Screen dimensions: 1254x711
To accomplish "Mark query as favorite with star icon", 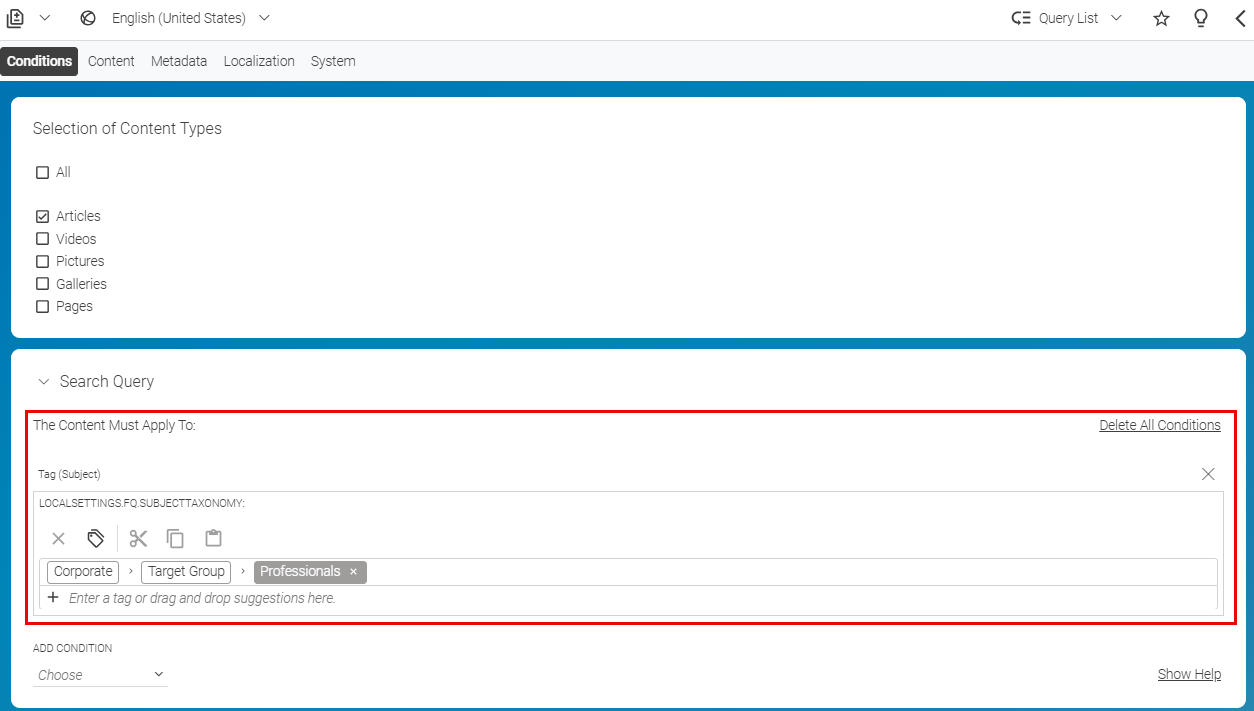I will coord(1161,18).
